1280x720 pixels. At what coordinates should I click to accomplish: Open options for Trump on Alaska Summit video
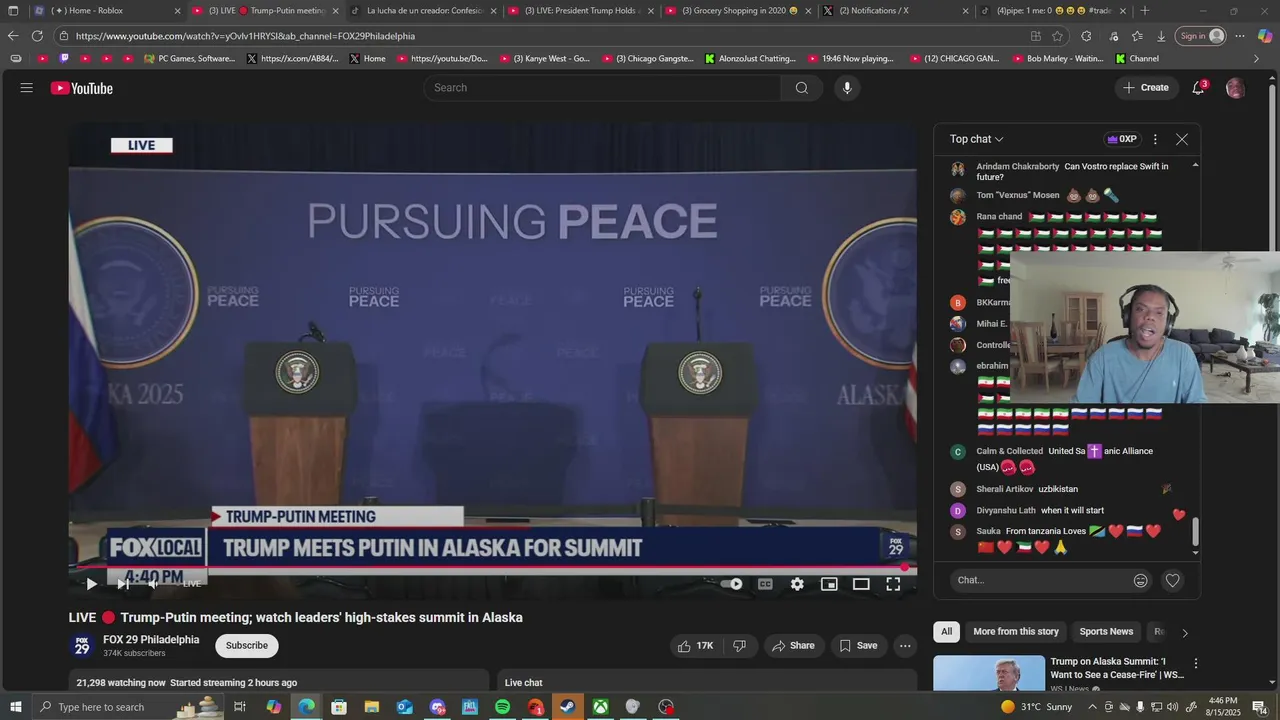point(1195,663)
